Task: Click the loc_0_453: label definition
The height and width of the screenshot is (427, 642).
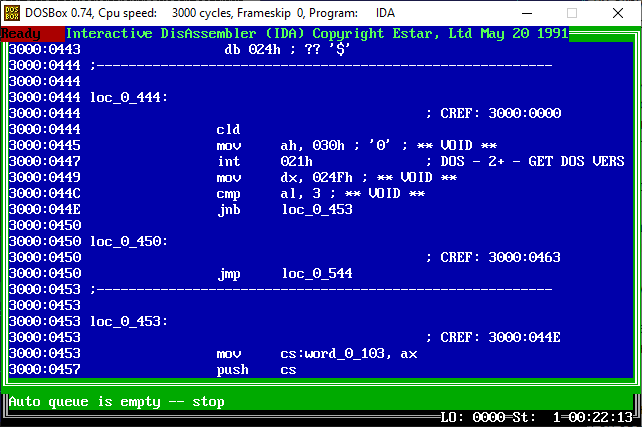Action: [129, 321]
